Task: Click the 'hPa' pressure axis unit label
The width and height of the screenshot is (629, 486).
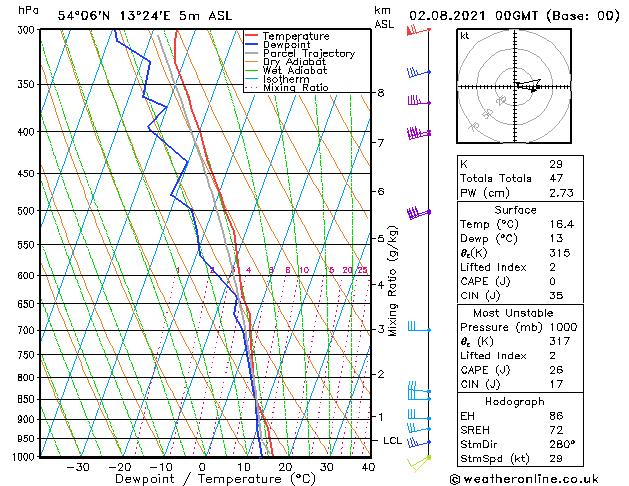Action: point(28,11)
